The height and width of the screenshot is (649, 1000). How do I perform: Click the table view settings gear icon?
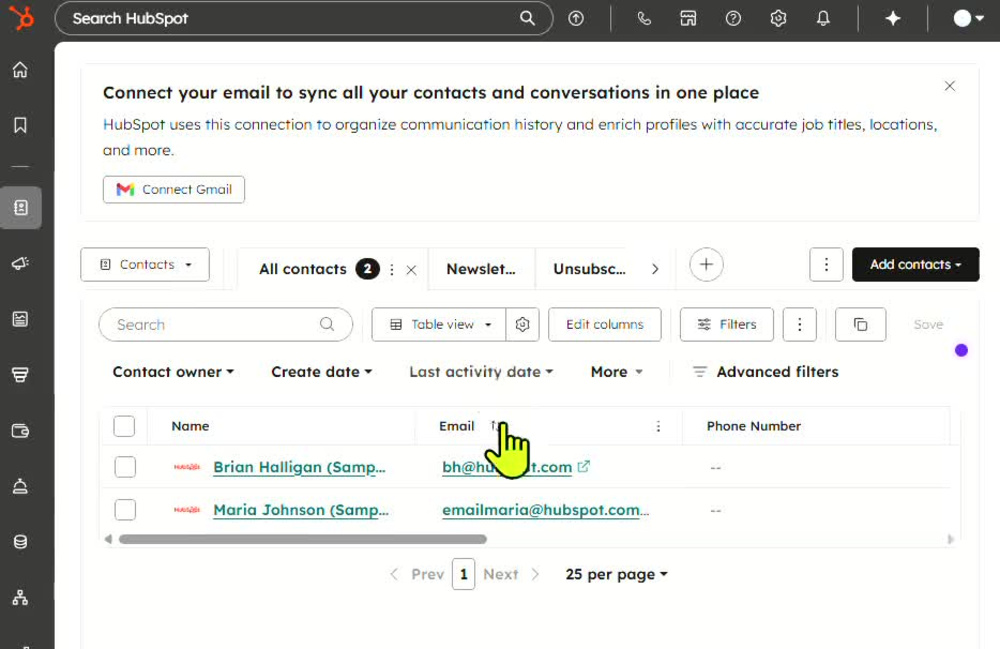tap(522, 324)
